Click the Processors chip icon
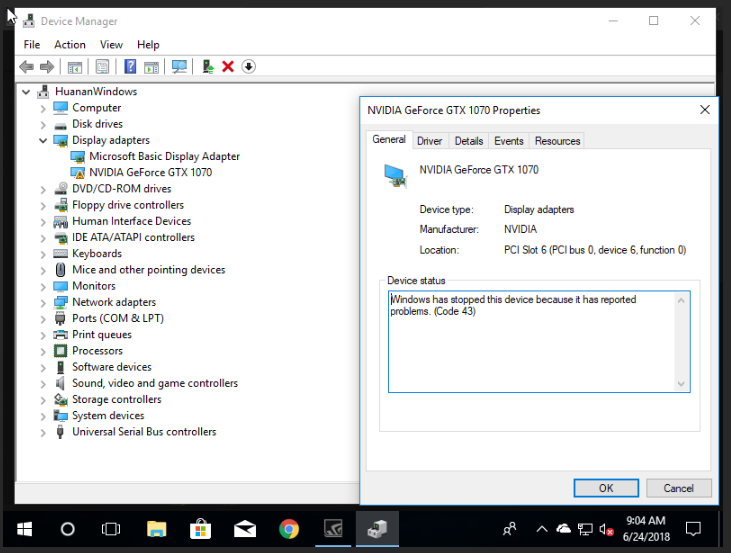Image resolution: width=731 pixels, height=553 pixels. coord(61,351)
